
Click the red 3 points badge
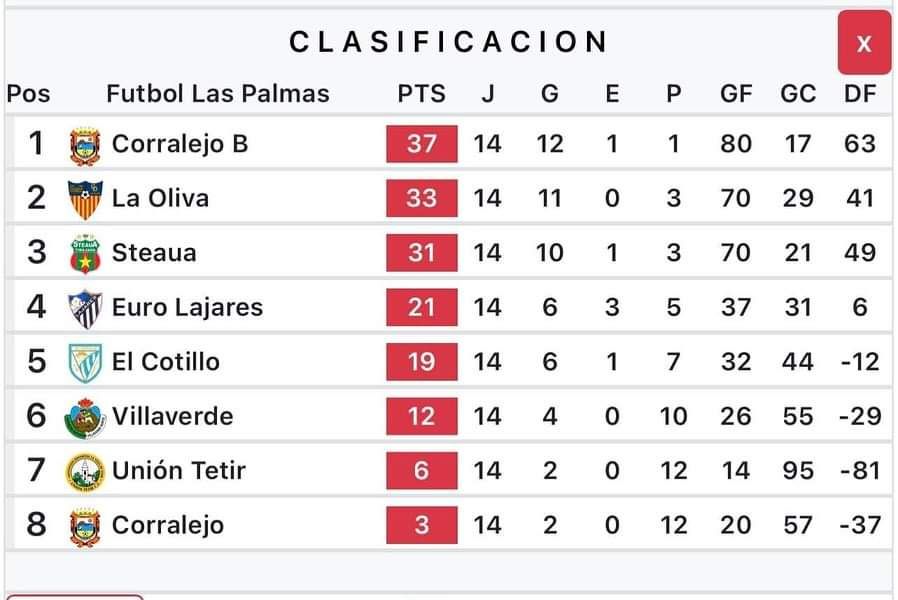pyautogui.click(x=422, y=525)
